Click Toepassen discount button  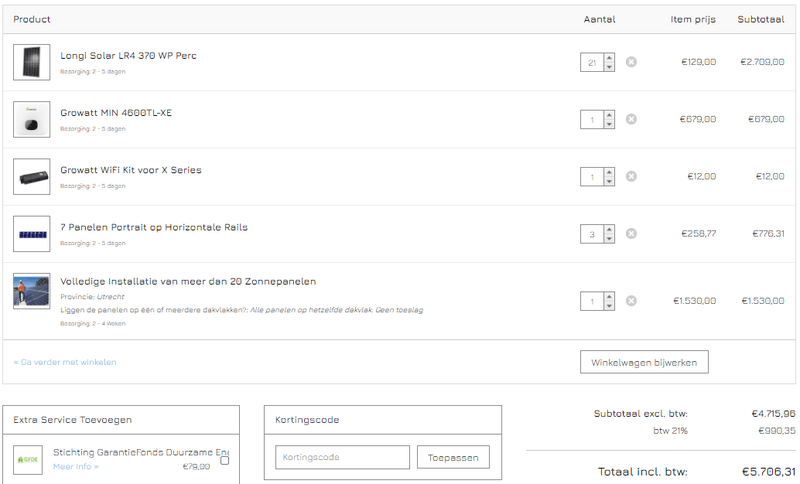pyautogui.click(x=453, y=457)
